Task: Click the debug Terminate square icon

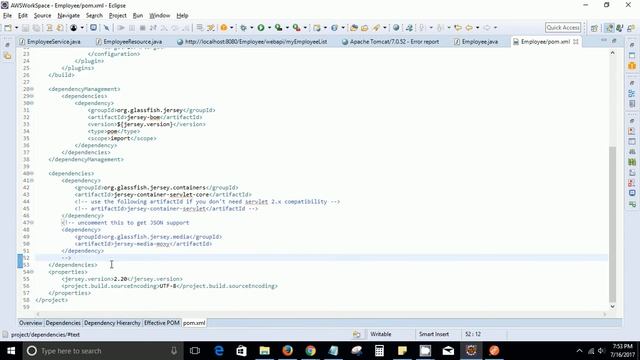Action: pos(142,28)
